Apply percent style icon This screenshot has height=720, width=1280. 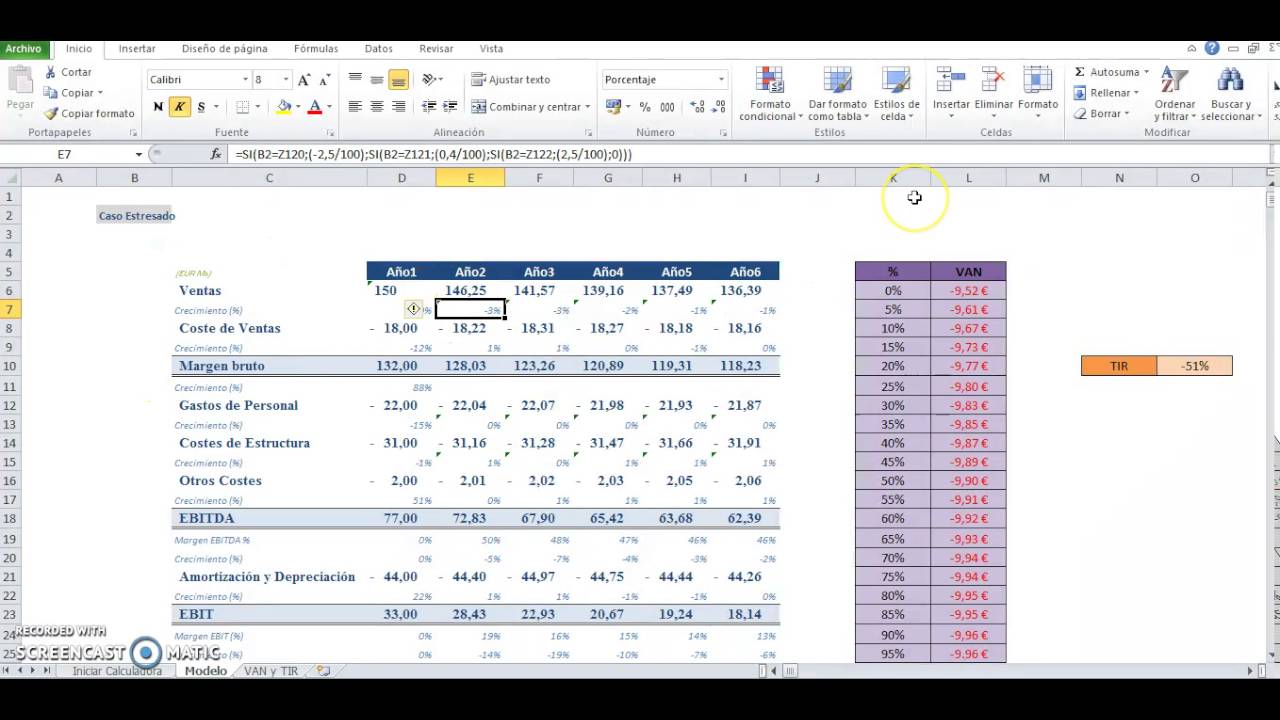pyautogui.click(x=645, y=107)
